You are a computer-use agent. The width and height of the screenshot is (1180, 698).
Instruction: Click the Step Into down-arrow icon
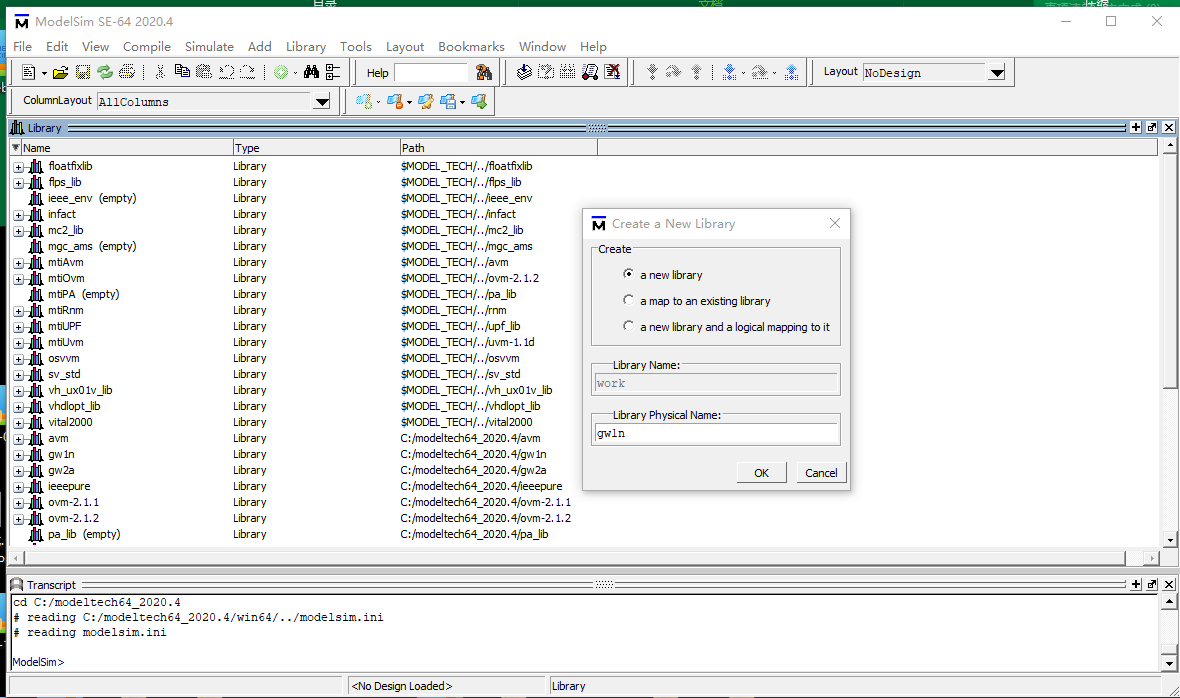(x=652, y=72)
